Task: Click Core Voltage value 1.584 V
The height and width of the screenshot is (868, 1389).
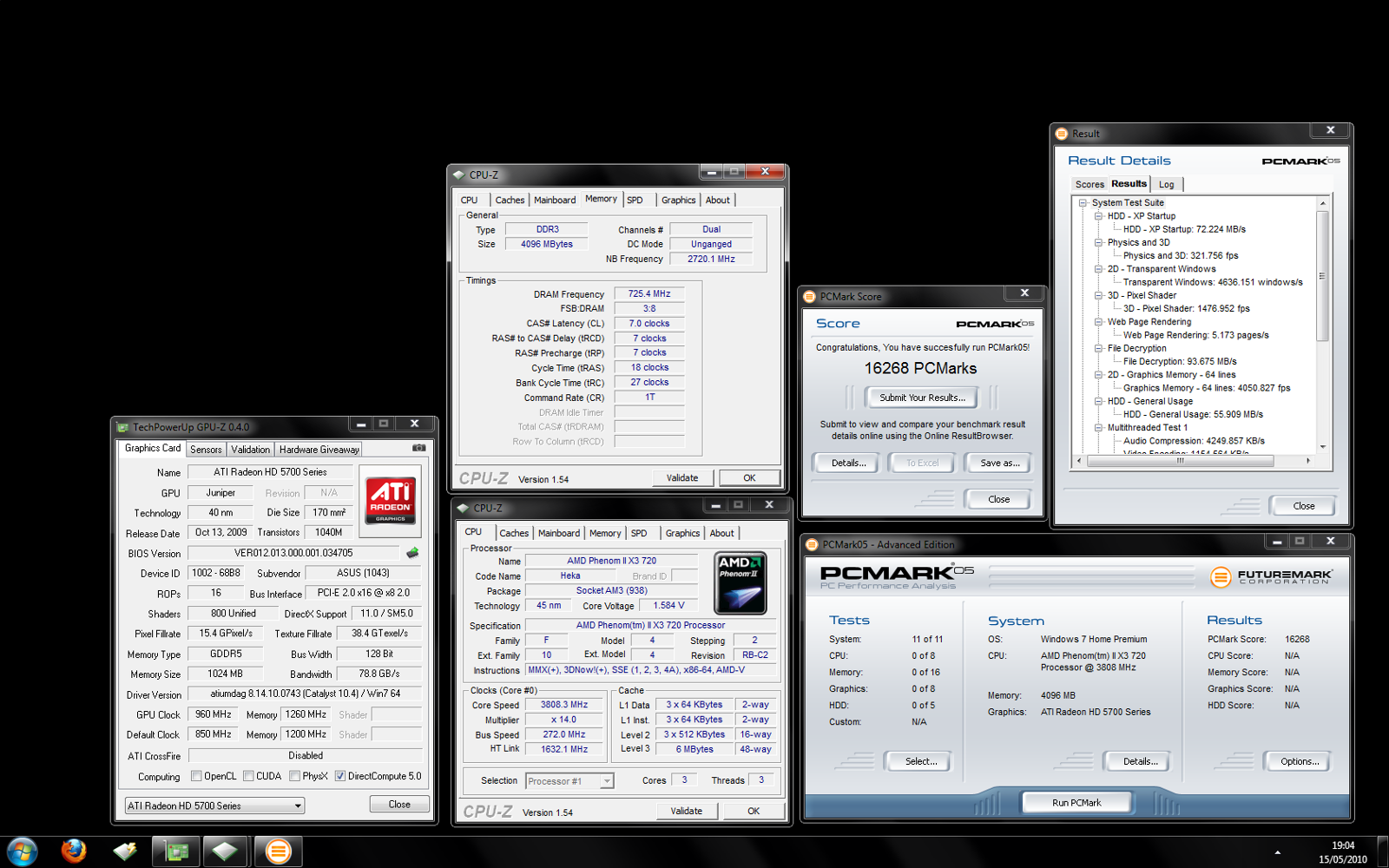Action: 668,606
